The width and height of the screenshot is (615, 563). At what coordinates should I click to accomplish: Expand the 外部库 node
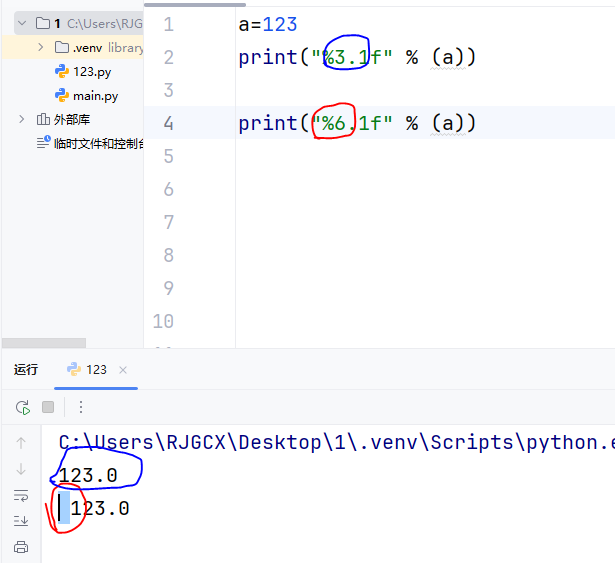point(22,119)
